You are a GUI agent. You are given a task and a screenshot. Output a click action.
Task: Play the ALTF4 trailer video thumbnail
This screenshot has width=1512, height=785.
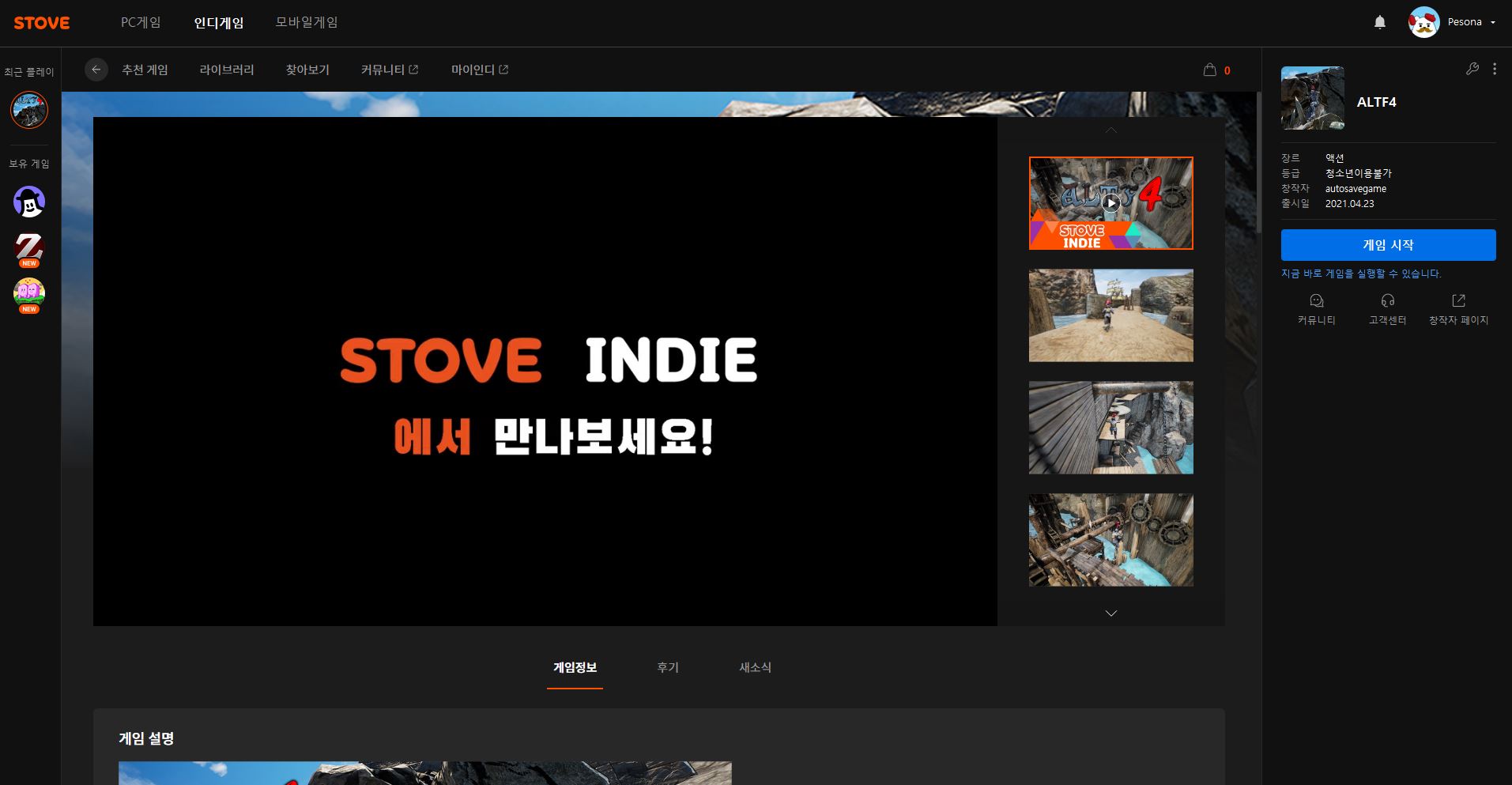pyautogui.click(x=1110, y=203)
